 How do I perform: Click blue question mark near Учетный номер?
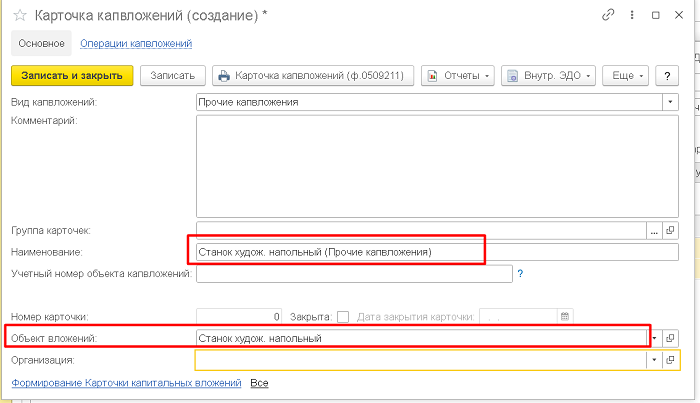(521, 273)
